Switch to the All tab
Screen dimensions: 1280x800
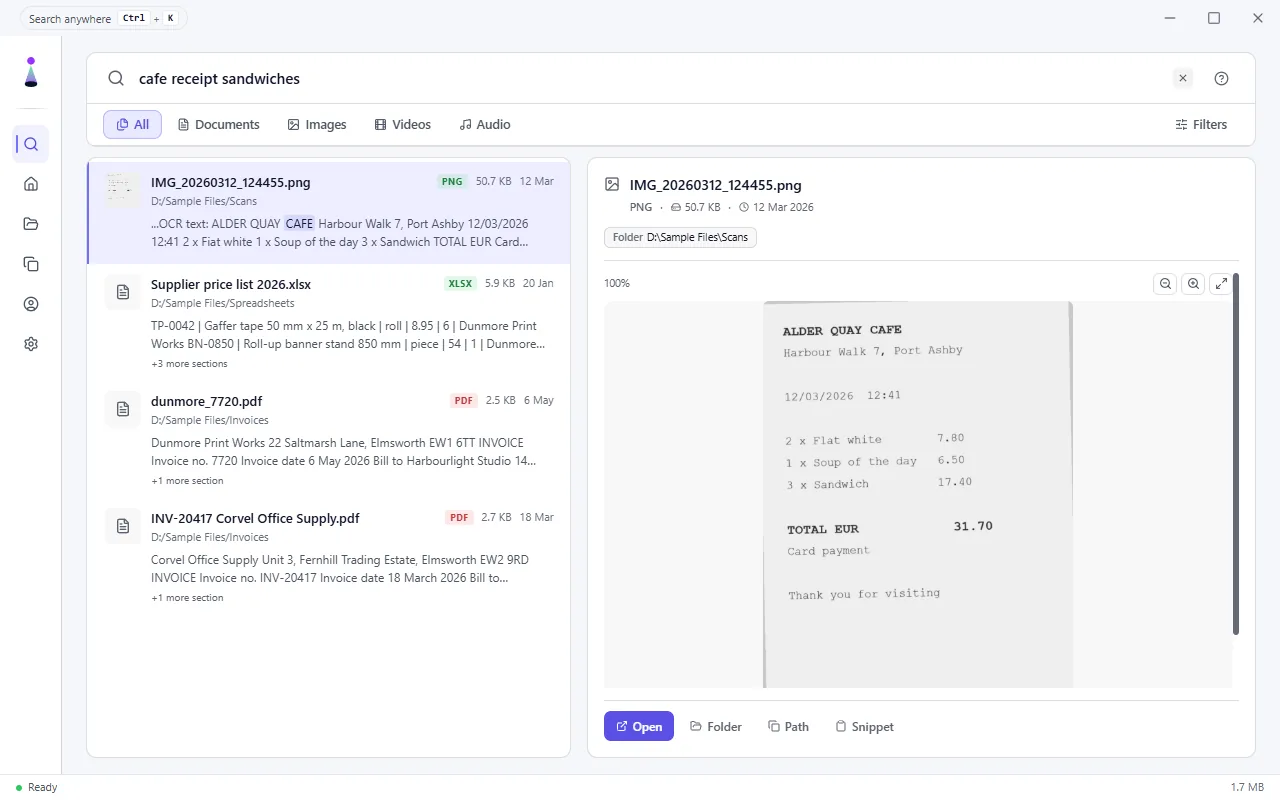[133, 125]
